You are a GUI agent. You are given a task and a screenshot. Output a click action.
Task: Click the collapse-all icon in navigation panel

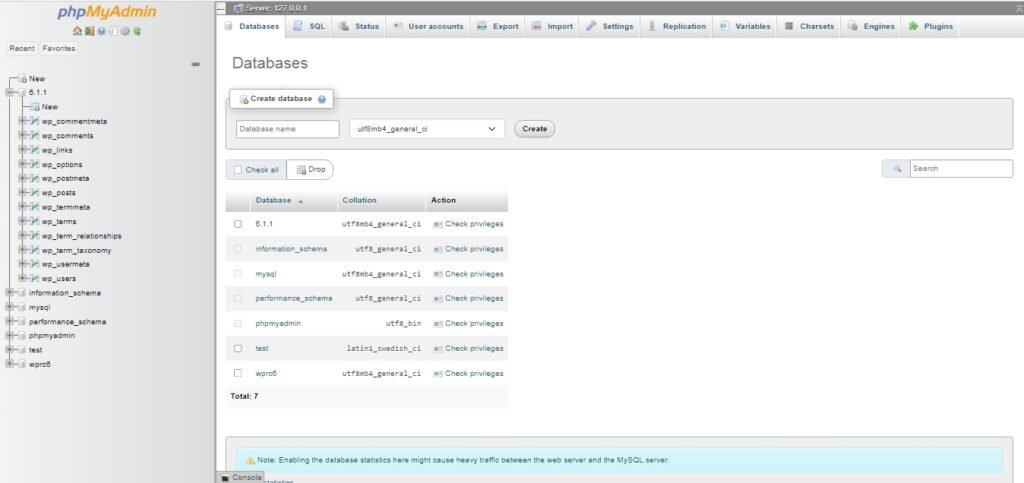click(x=195, y=64)
